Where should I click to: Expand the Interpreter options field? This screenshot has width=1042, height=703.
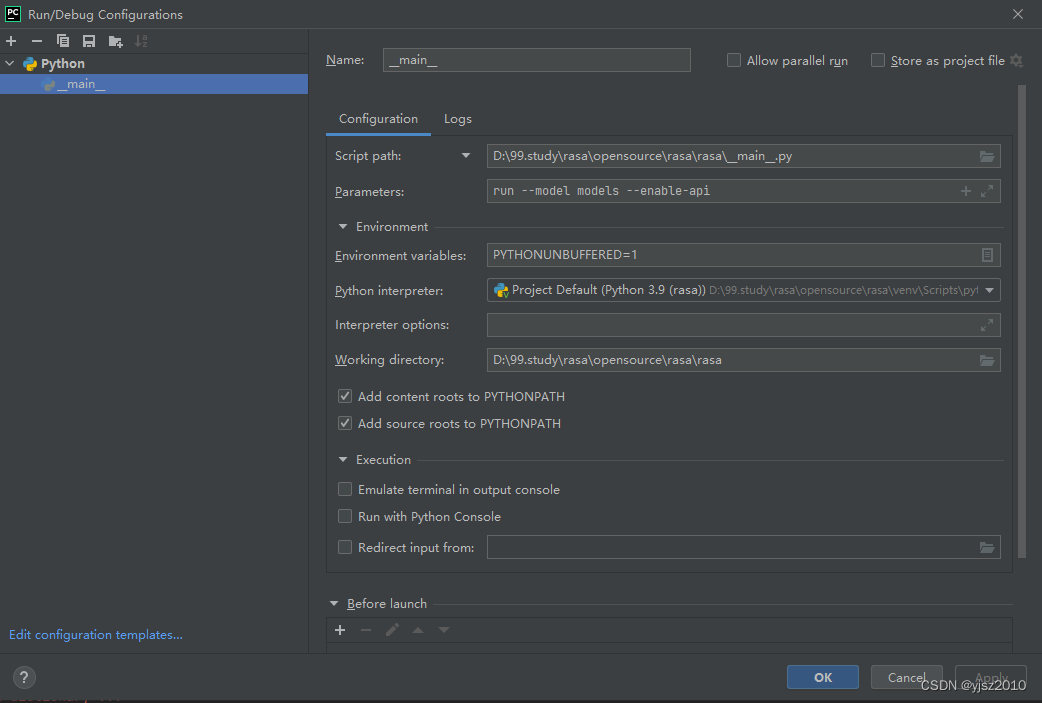[987, 325]
